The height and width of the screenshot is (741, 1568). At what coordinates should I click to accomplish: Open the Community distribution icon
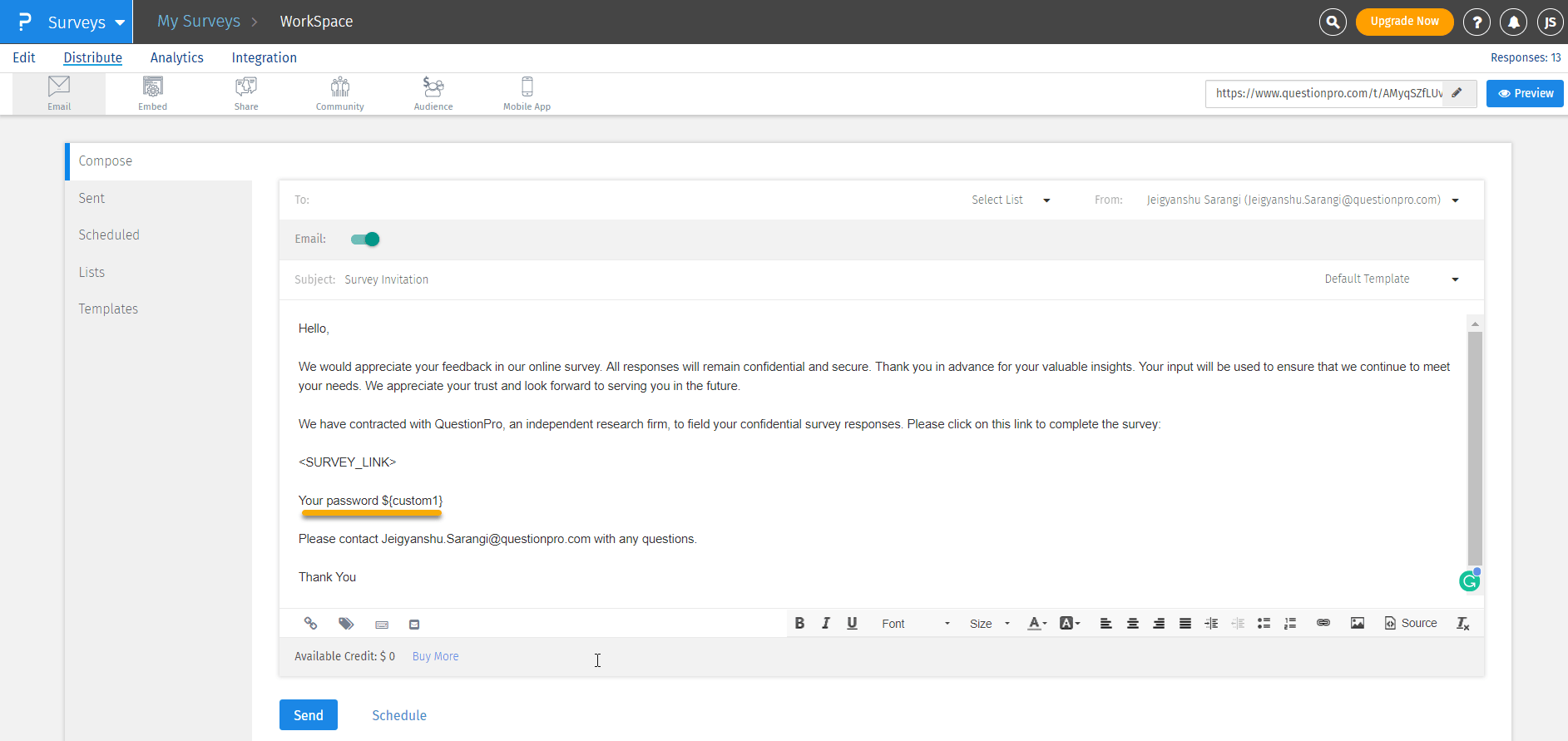pyautogui.click(x=339, y=93)
